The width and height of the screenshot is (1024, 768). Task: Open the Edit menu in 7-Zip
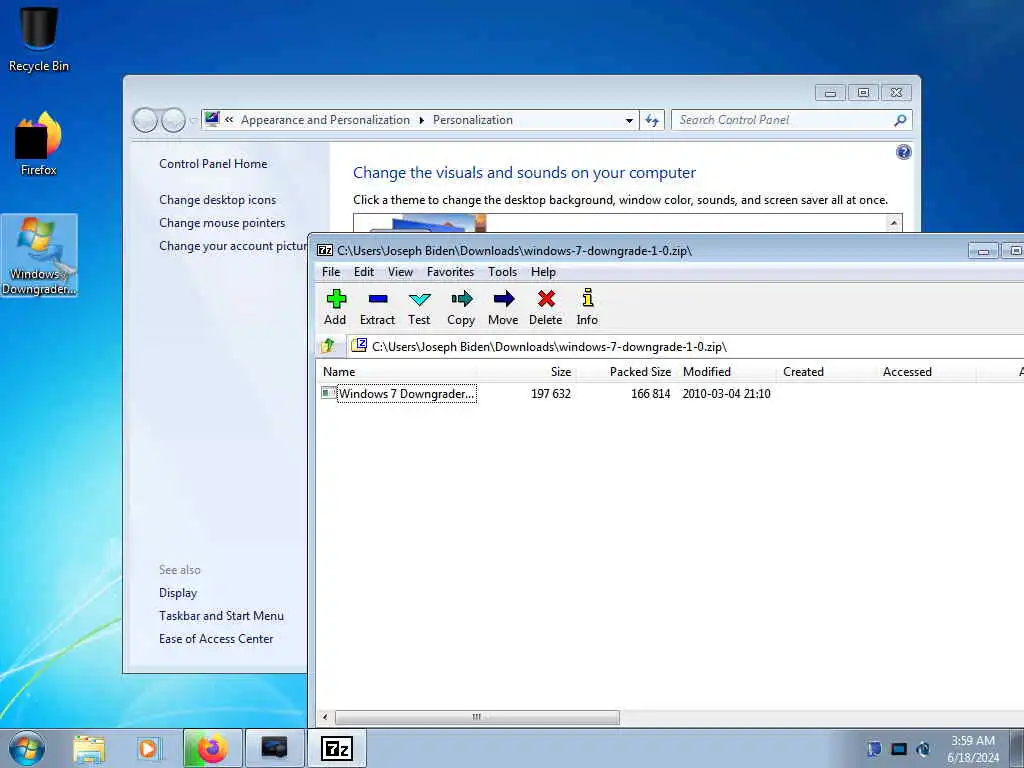[364, 272]
